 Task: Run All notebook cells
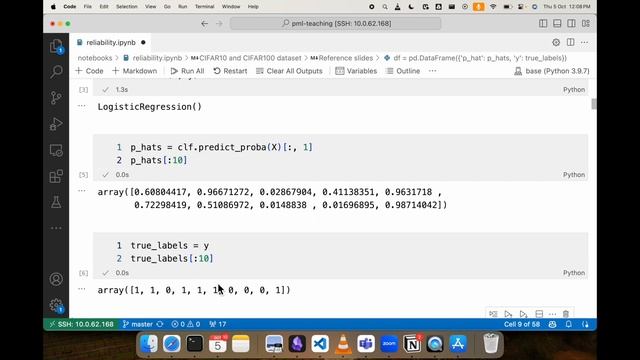187,71
